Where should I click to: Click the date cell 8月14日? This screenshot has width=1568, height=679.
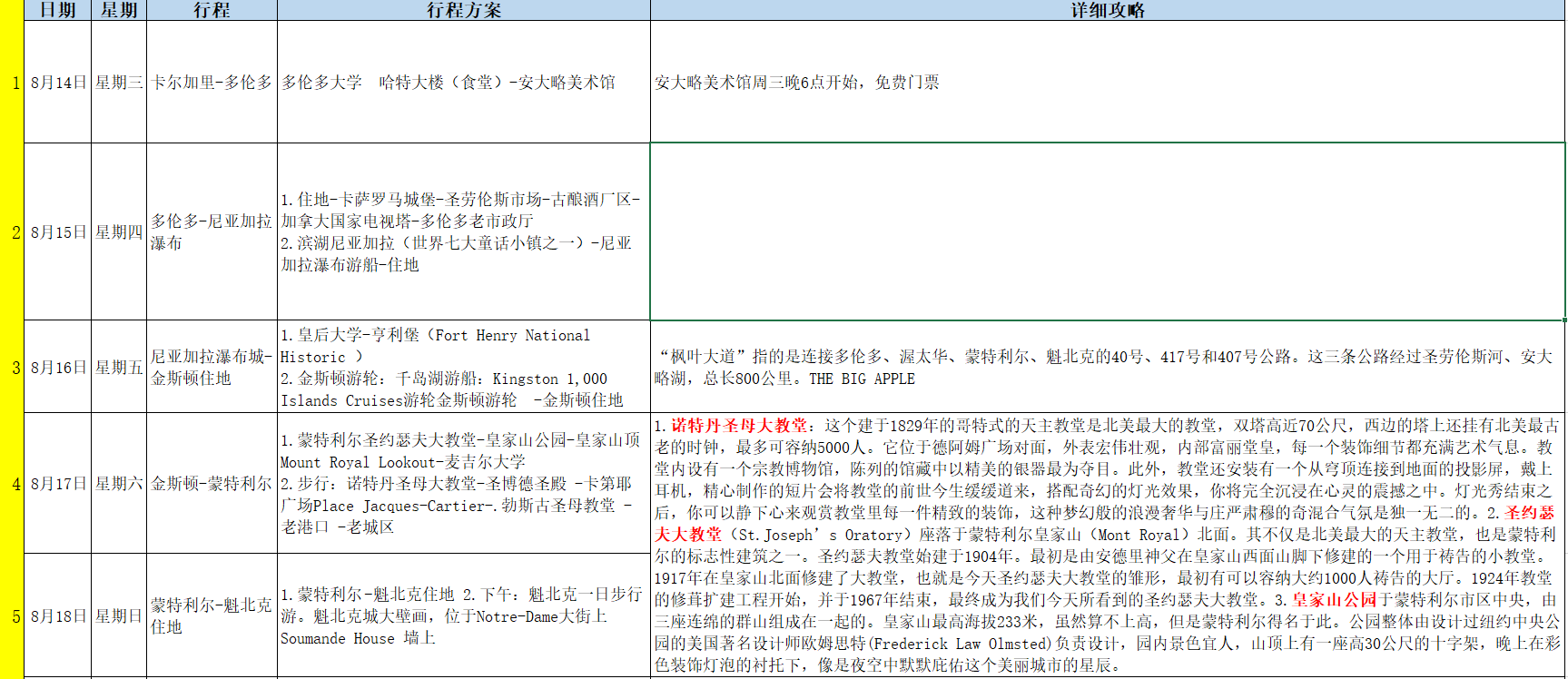pyautogui.click(x=58, y=82)
